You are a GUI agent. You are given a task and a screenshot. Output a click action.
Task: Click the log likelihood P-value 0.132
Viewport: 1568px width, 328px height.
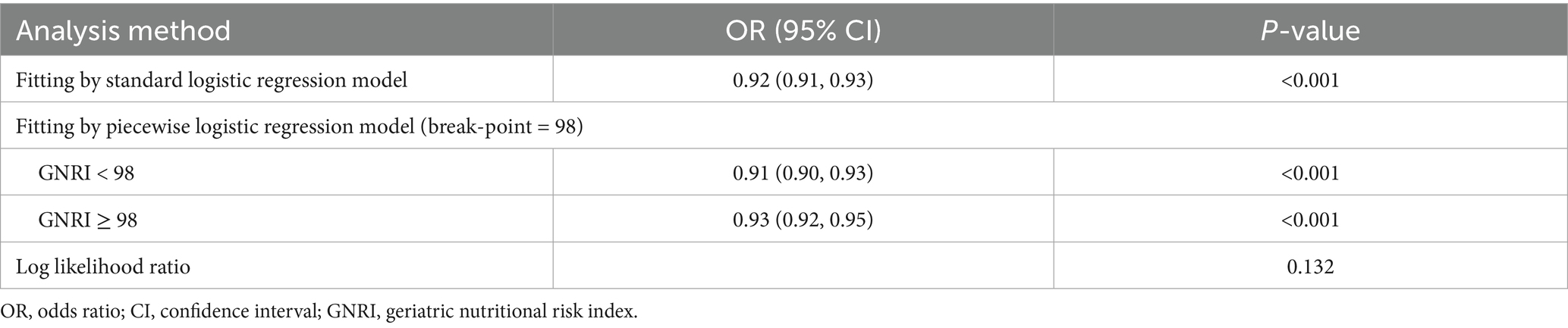pos(1310,267)
